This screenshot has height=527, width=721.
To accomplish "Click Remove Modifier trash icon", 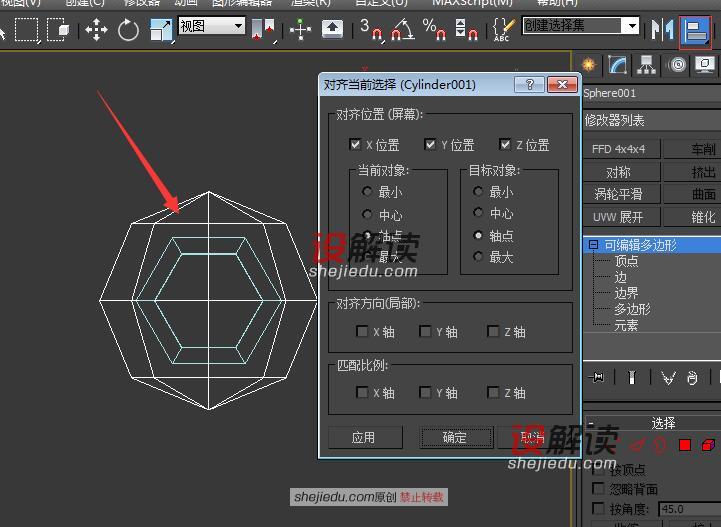I will [x=692, y=378].
